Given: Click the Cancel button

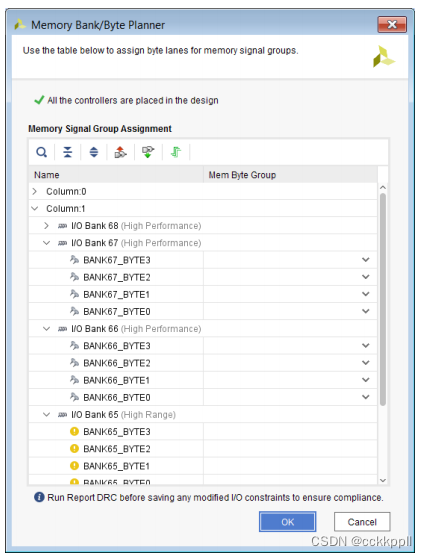Looking at the screenshot, I should coord(362,522).
